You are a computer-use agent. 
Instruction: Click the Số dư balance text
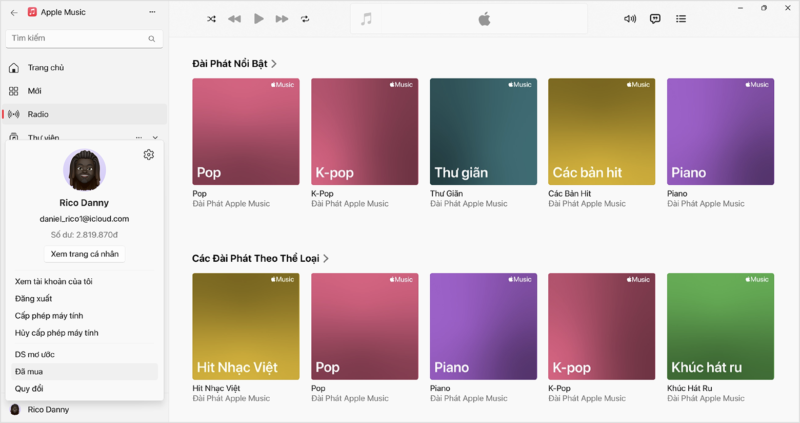tap(84, 235)
